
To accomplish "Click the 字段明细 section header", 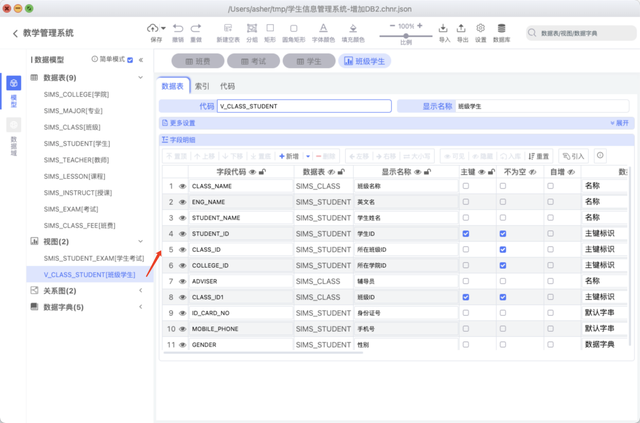I will (396, 140).
